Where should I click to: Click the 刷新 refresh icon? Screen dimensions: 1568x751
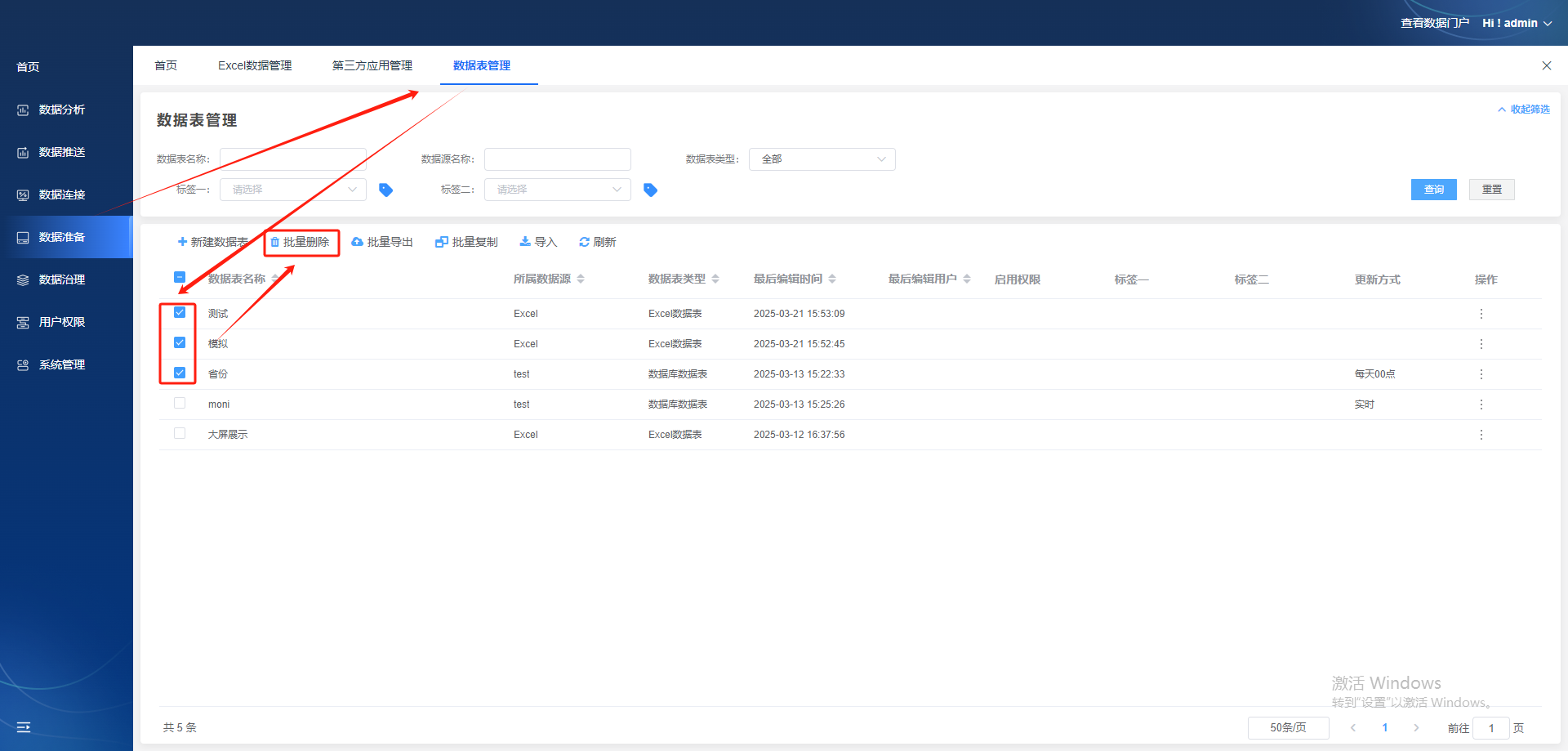pos(584,242)
